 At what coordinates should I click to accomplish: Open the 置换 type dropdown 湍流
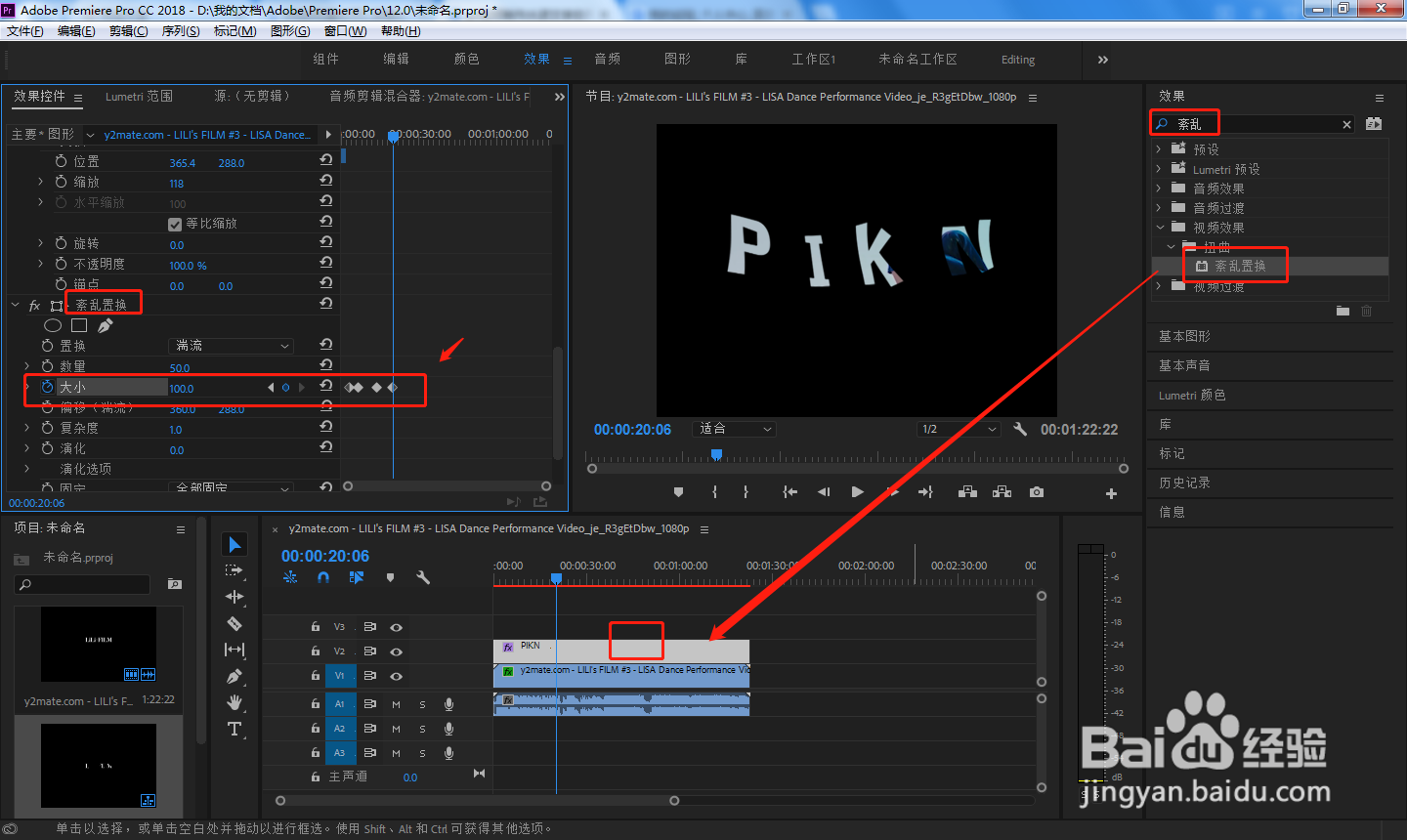(232, 346)
